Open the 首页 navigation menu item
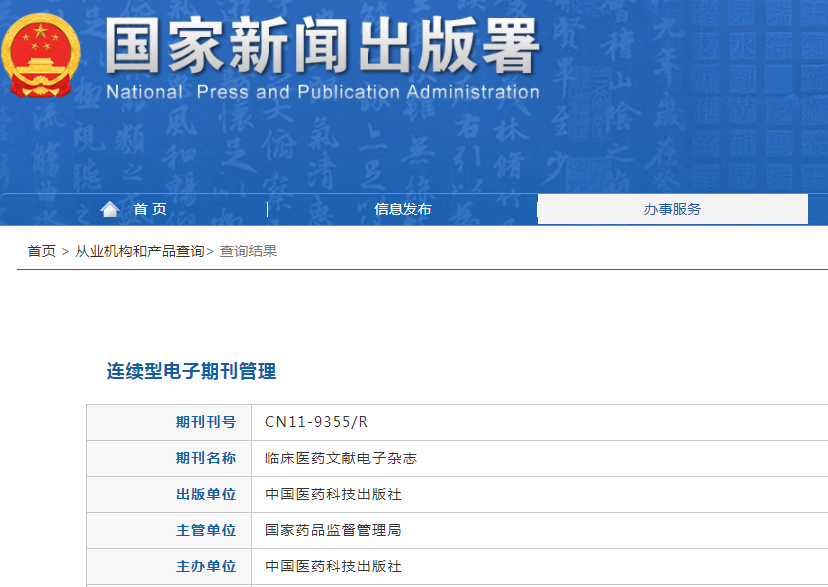 click(150, 209)
